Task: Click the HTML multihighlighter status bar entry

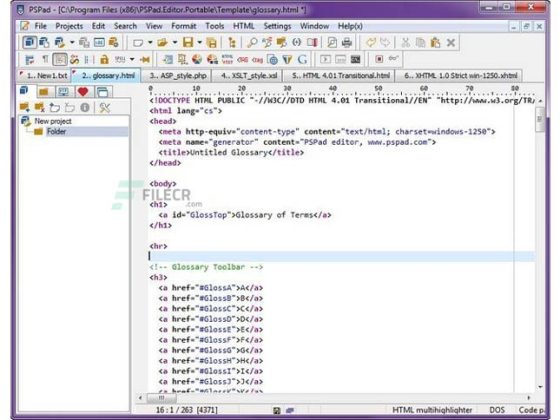Action: pyautogui.click(x=432, y=410)
